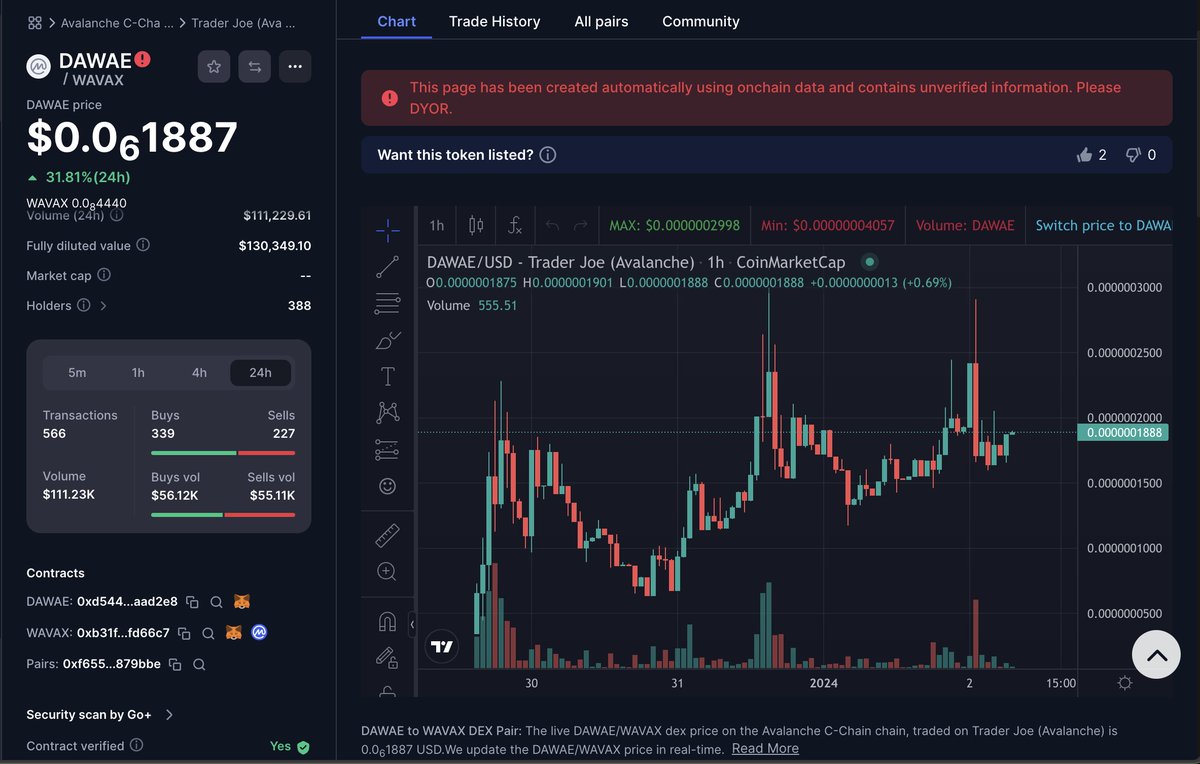Show info for Market cap
Screen dimensions: 1200x764
(104, 275)
